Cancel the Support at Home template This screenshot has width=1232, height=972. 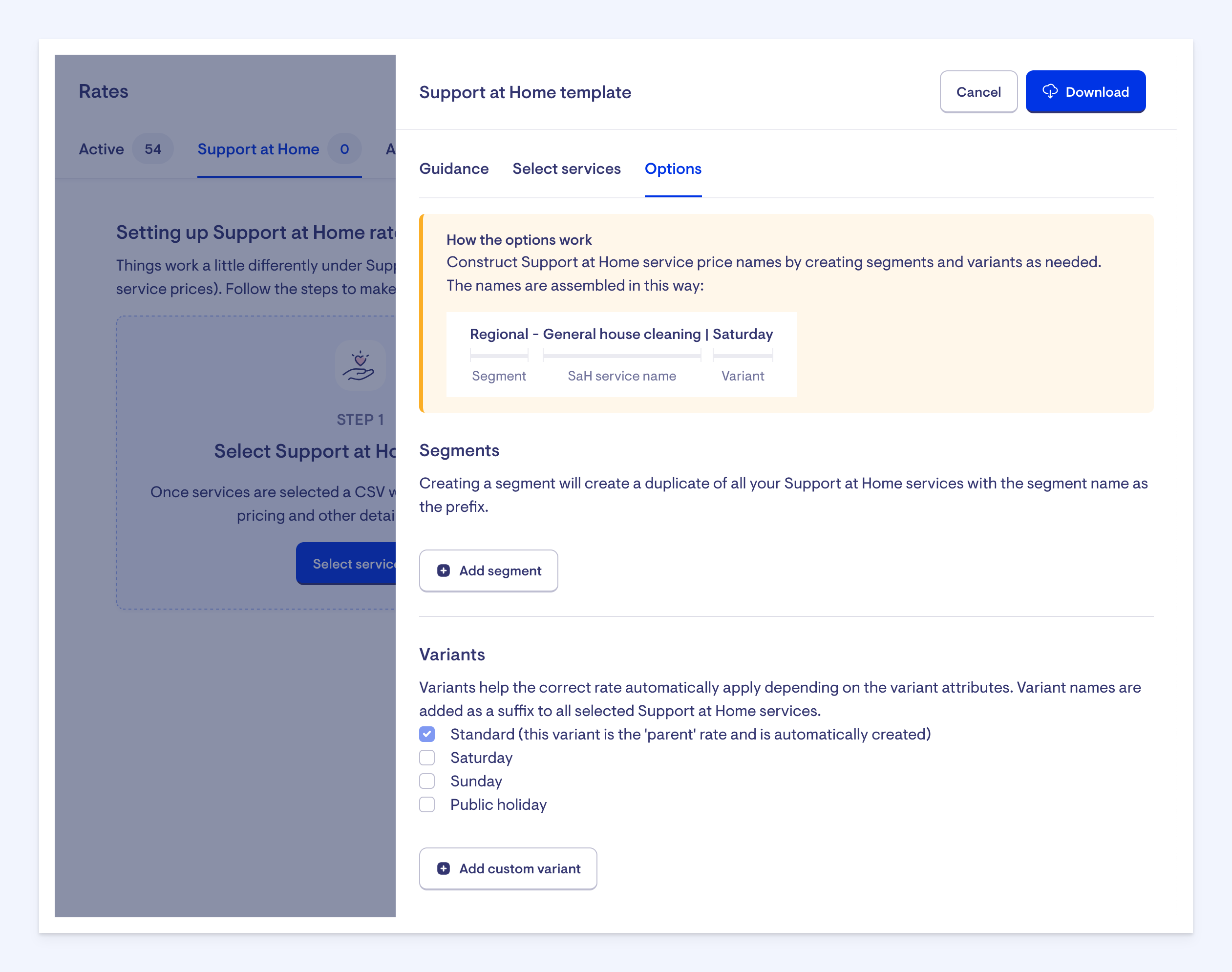[978, 92]
